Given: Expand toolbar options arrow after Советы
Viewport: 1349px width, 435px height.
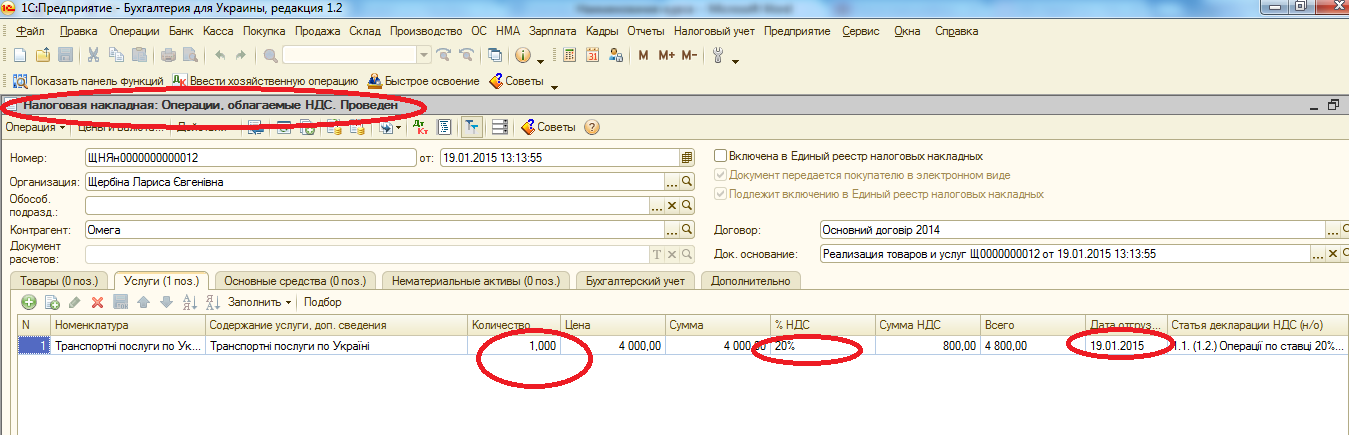Looking at the screenshot, I should (555, 86).
